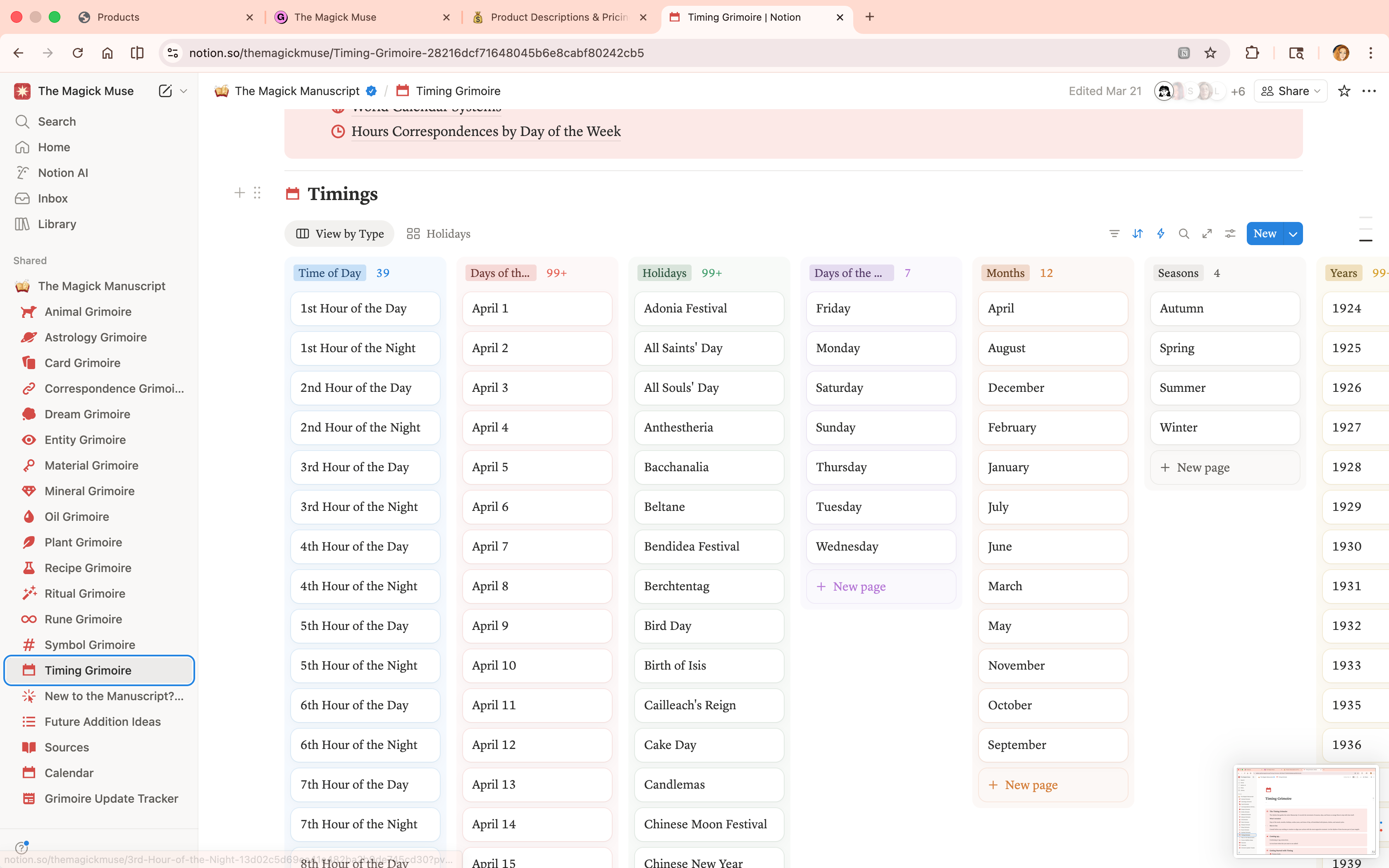Open the Autumn season card
The width and height of the screenshot is (1389, 868).
click(1224, 308)
